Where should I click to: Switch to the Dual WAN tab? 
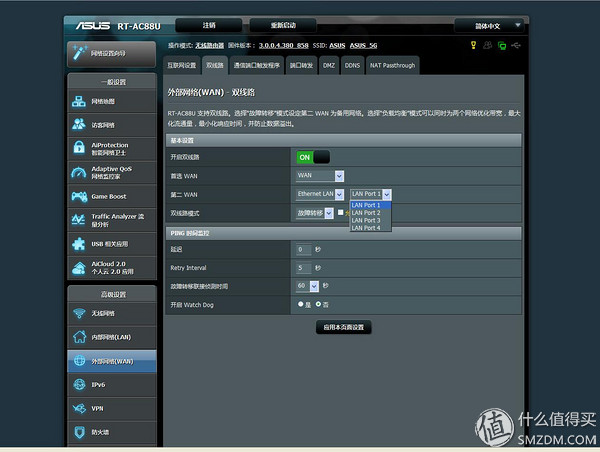point(215,65)
